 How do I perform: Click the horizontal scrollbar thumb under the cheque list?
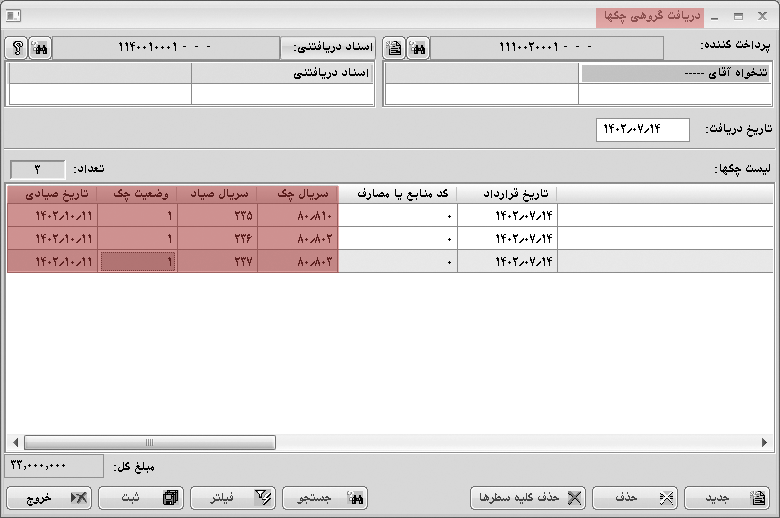[x=150, y=442]
